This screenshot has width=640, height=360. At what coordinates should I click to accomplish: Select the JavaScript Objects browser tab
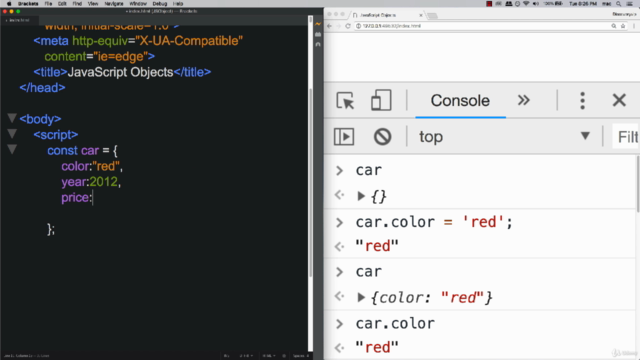pos(387,15)
